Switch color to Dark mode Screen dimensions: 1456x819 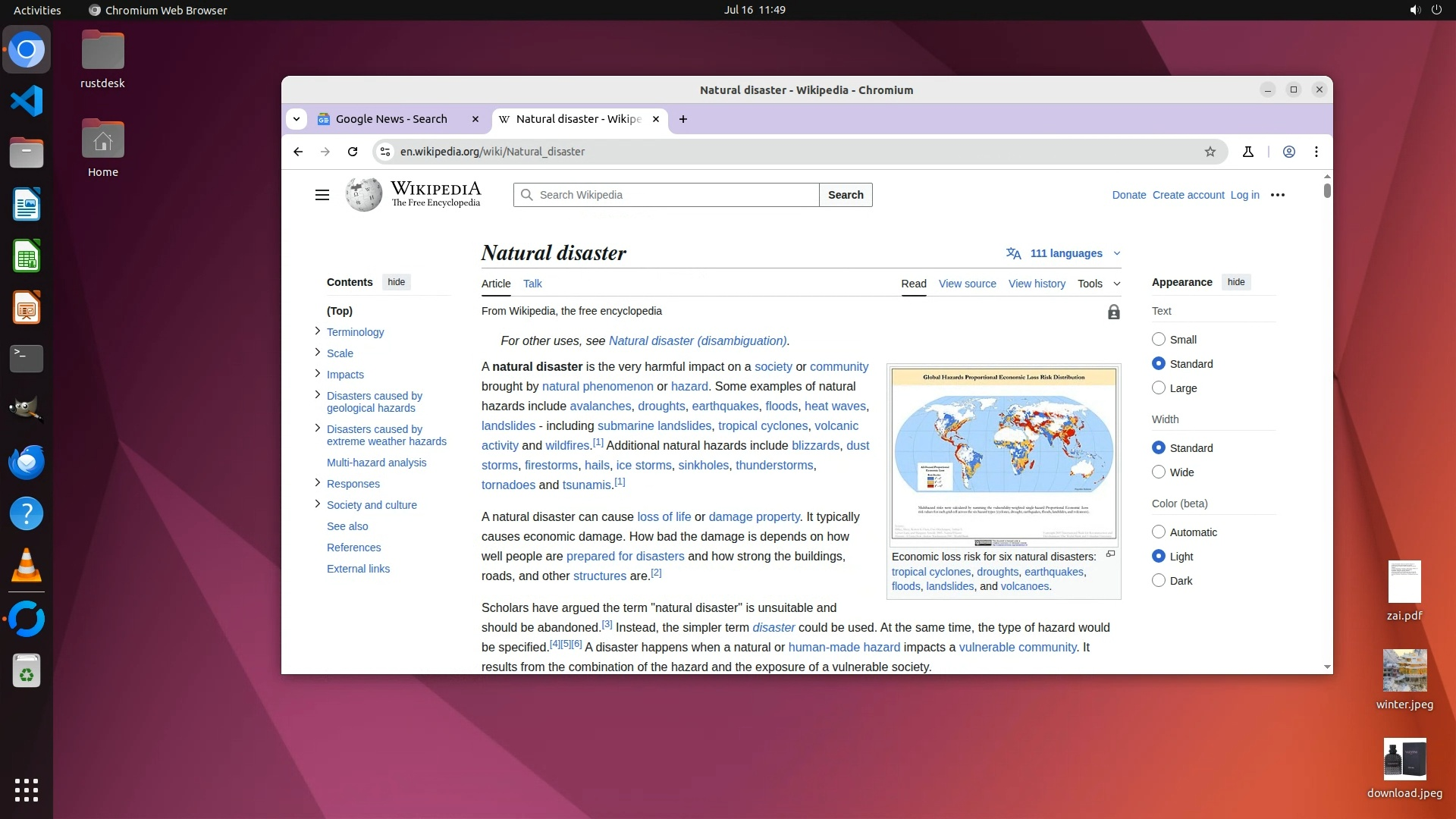click(x=1159, y=581)
